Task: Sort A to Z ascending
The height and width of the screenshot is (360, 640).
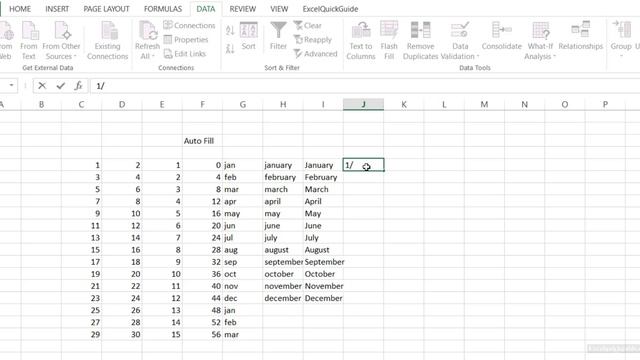Action: 230,30
